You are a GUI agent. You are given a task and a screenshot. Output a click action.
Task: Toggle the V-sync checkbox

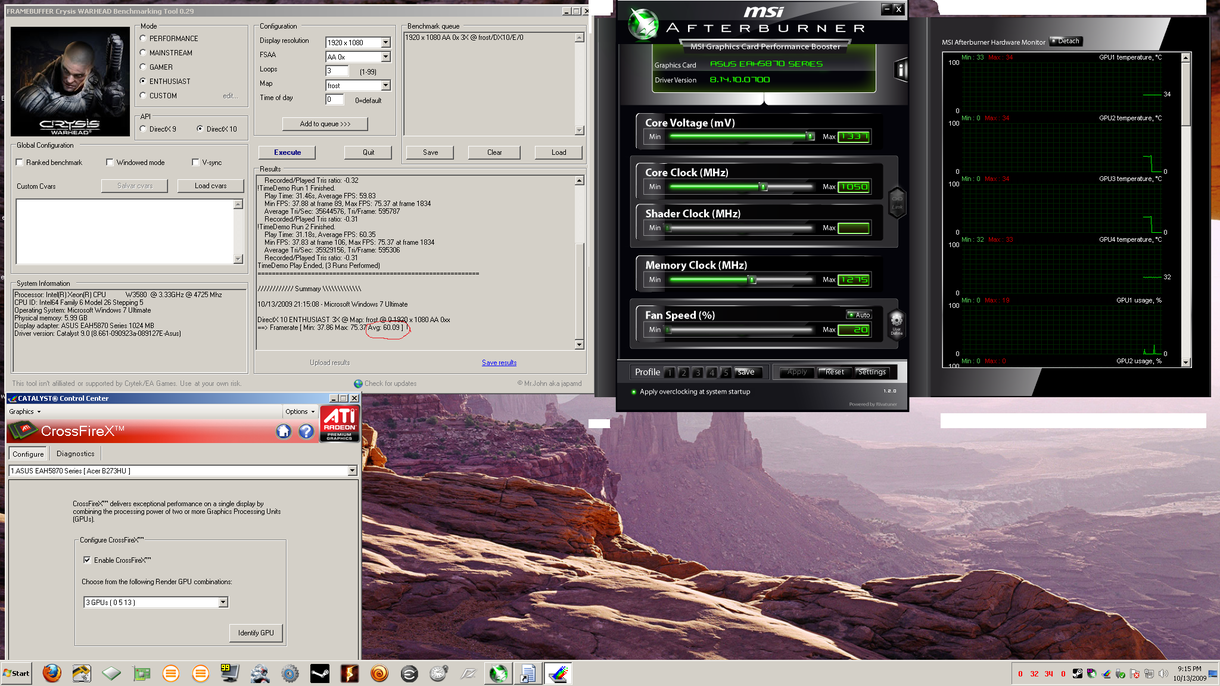[x=195, y=162]
